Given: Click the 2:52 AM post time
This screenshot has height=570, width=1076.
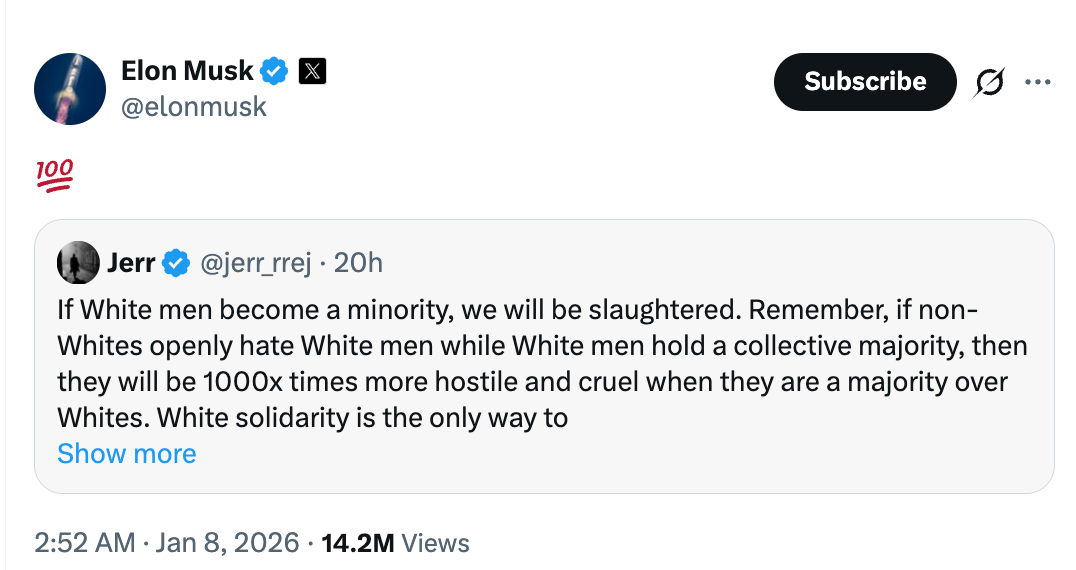Looking at the screenshot, I should (x=84, y=543).
